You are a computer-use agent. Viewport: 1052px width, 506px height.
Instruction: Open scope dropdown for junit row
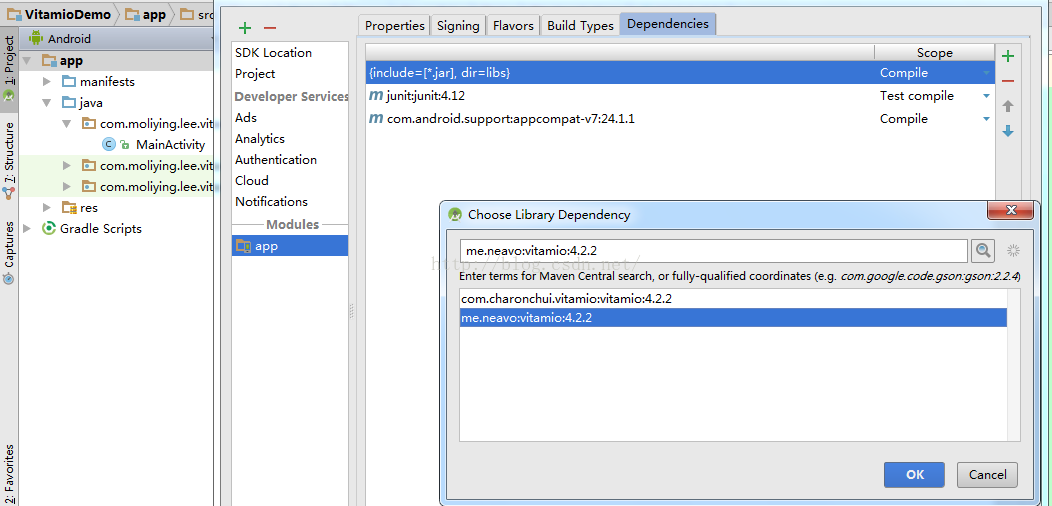[x=986, y=96]
